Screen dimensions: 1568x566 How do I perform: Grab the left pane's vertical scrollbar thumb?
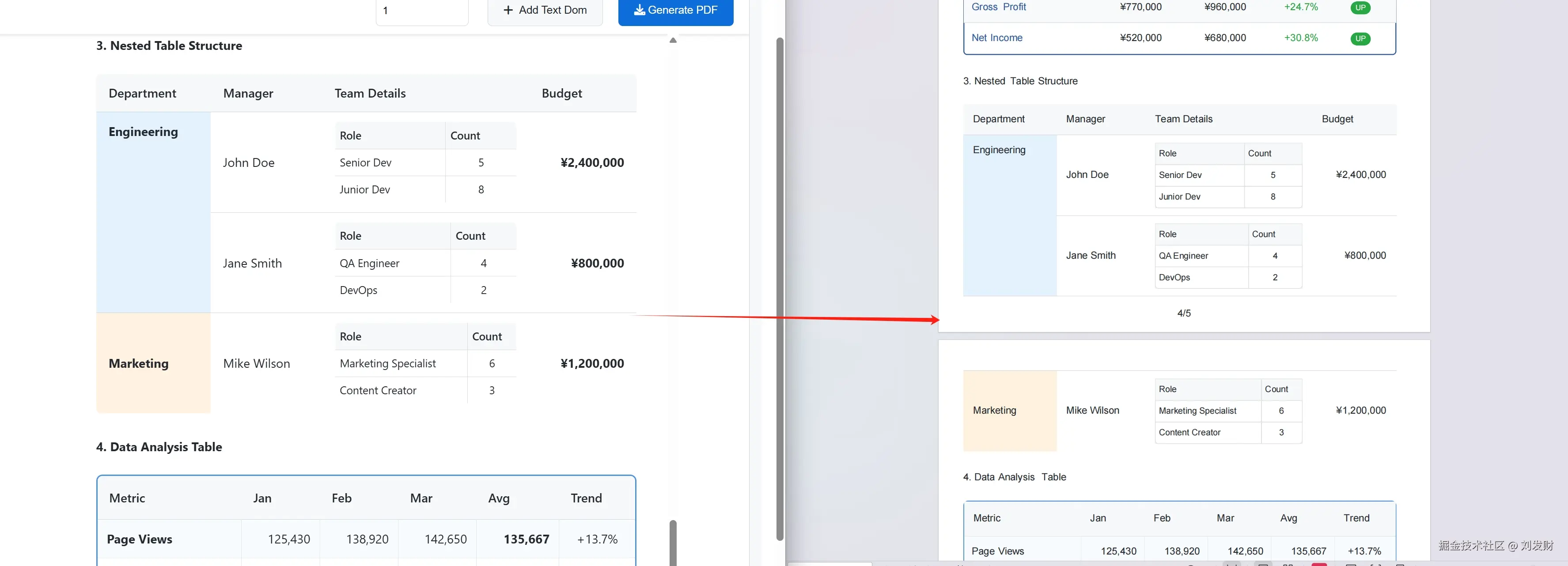pos(779,289)
